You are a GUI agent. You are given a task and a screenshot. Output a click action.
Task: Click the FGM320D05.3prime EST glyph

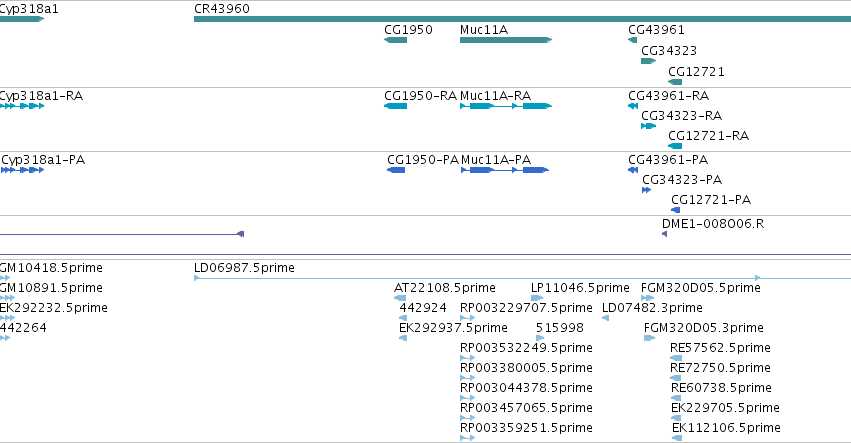pyautogui.click(x=650, y=338)
